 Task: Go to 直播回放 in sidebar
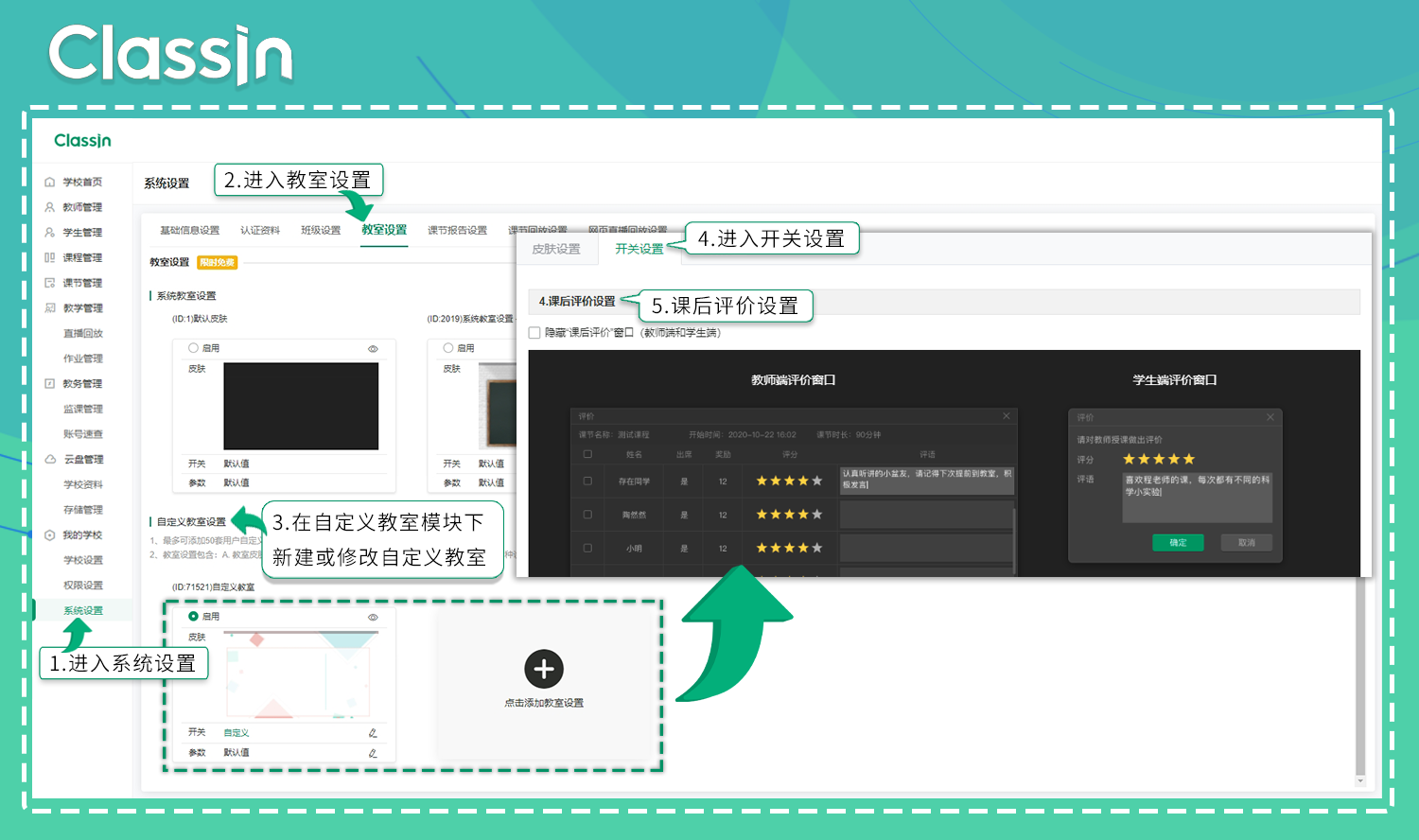pos(83,333)
